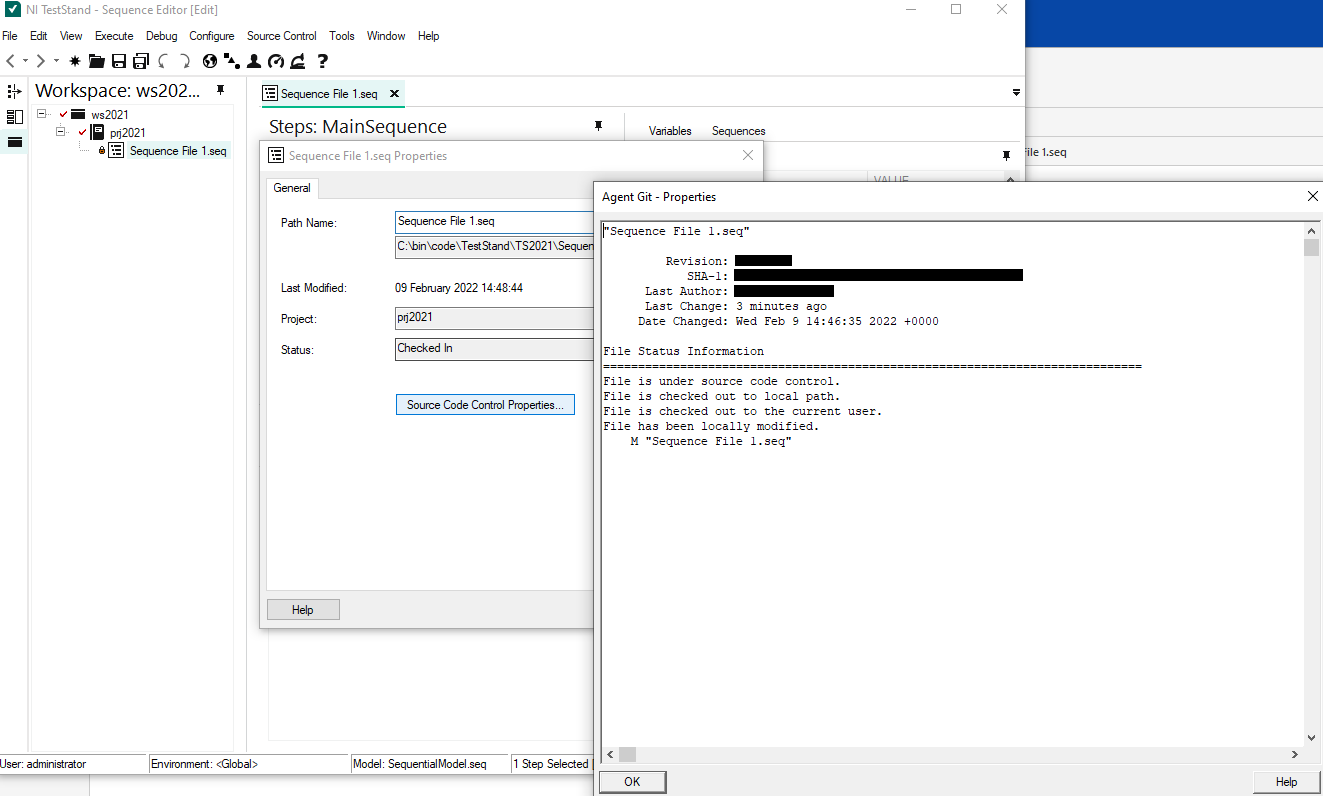The image size is (1323, 796).
Task: Click the user login person icon
Action: [254, 61]
